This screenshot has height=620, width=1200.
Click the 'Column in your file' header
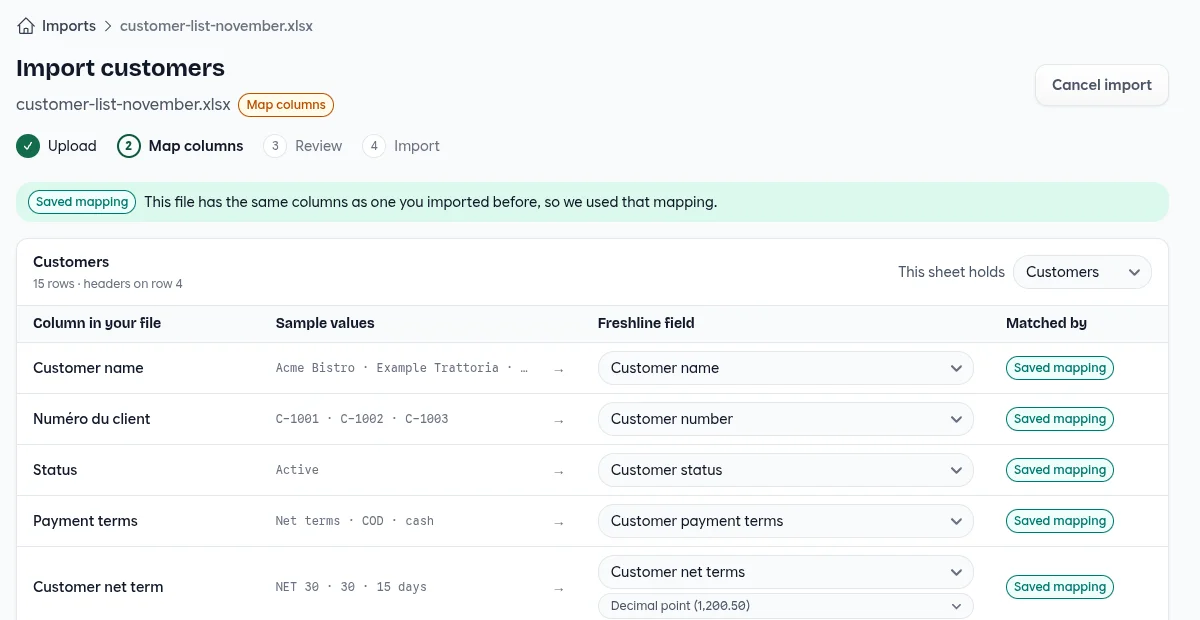97,323
